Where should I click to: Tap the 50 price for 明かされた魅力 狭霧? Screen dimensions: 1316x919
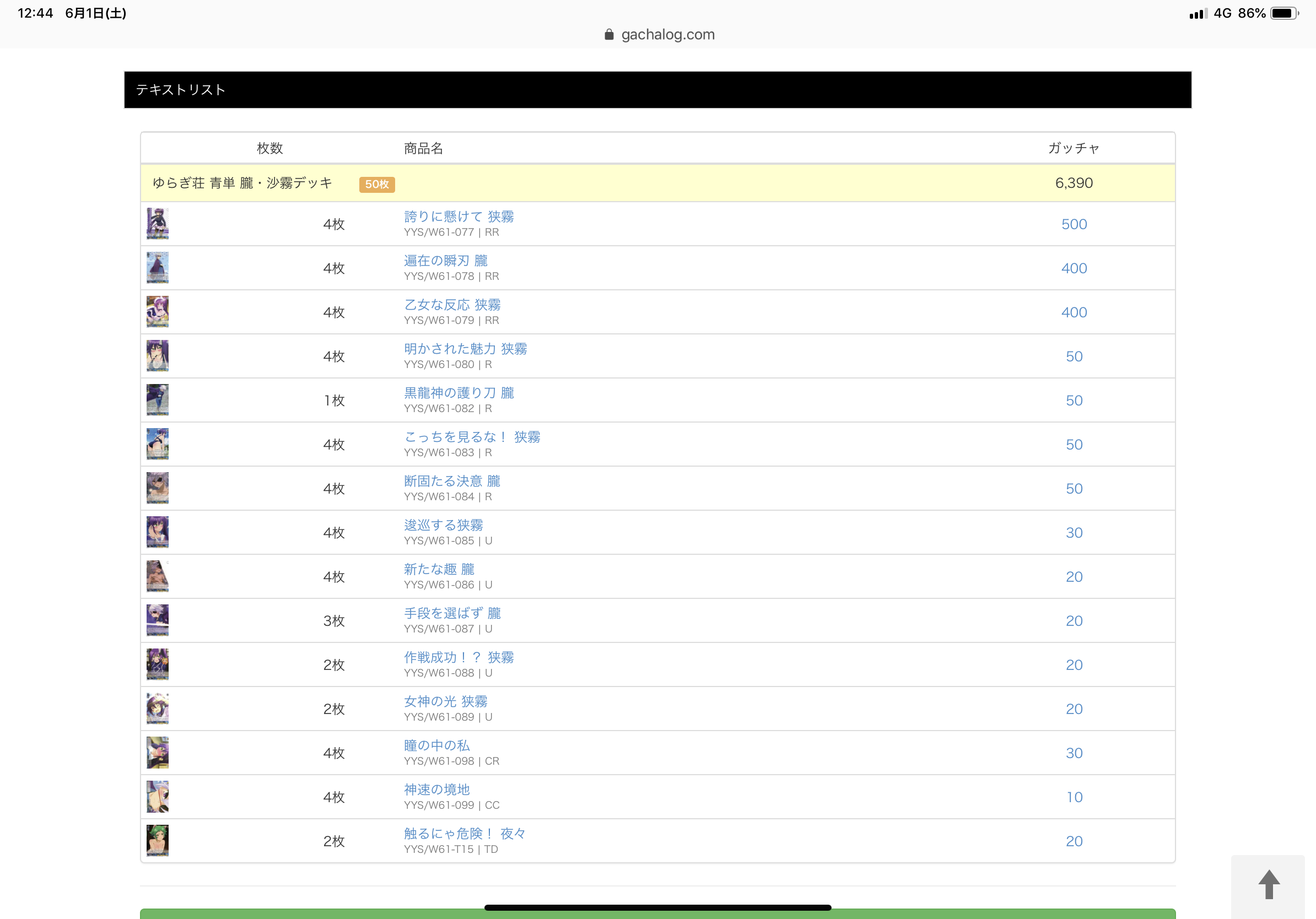pyautogui.click(x=1074, y=357)
